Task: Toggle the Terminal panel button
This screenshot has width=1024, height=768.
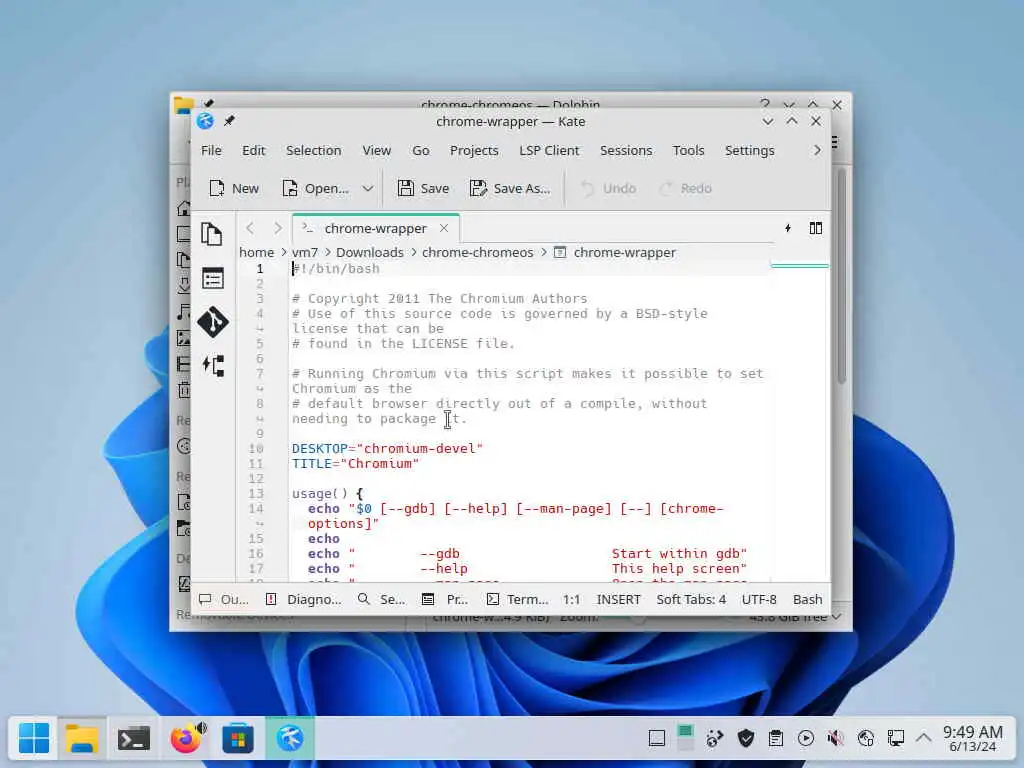Action: [x=517, y=600]
